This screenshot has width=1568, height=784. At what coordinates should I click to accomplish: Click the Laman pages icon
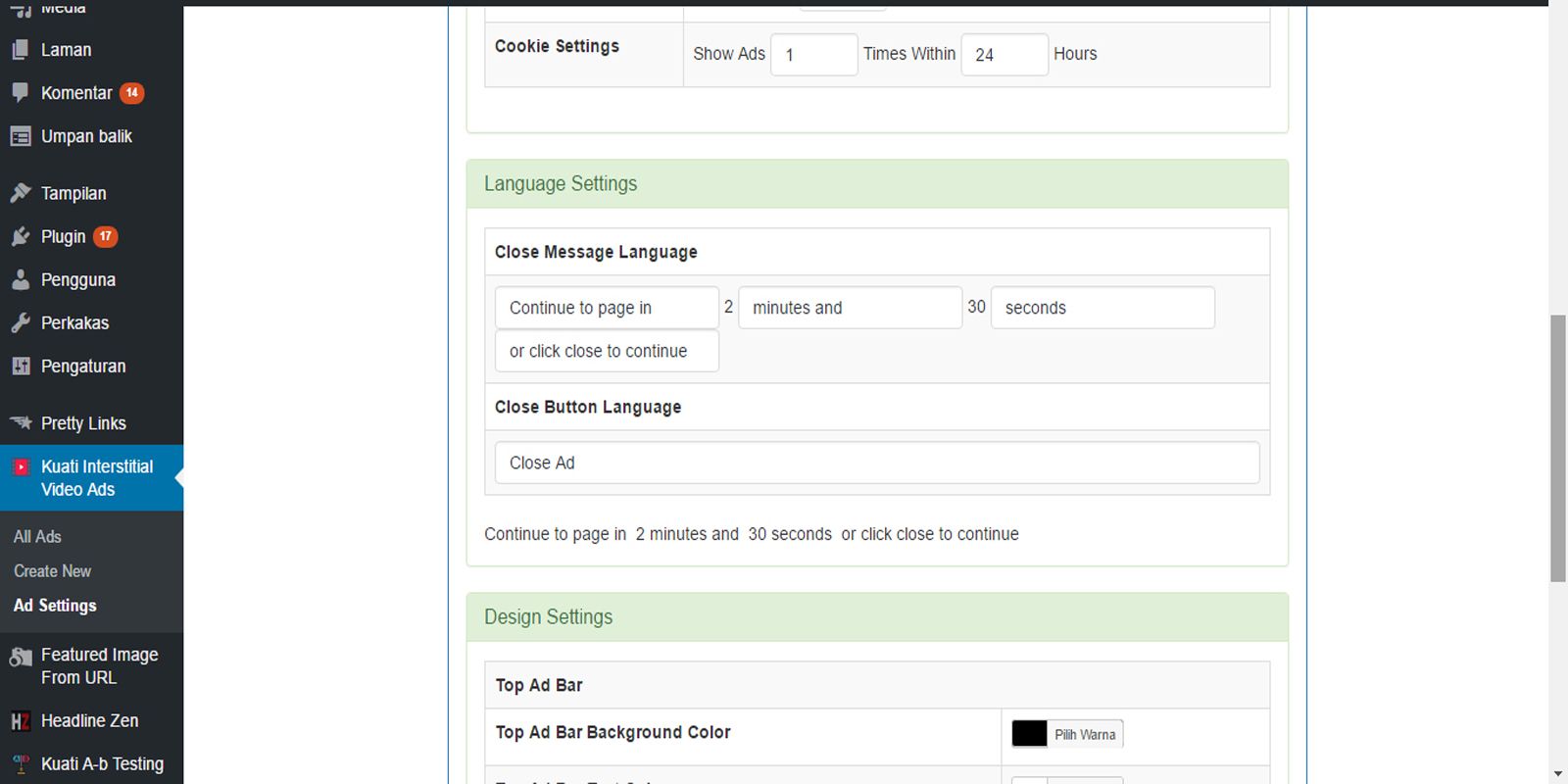coord(21,50)
